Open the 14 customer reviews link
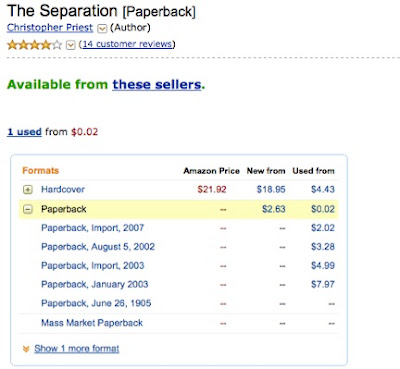Screen dimensions: 400x369 pyautogui.click(x=127, y=44)
